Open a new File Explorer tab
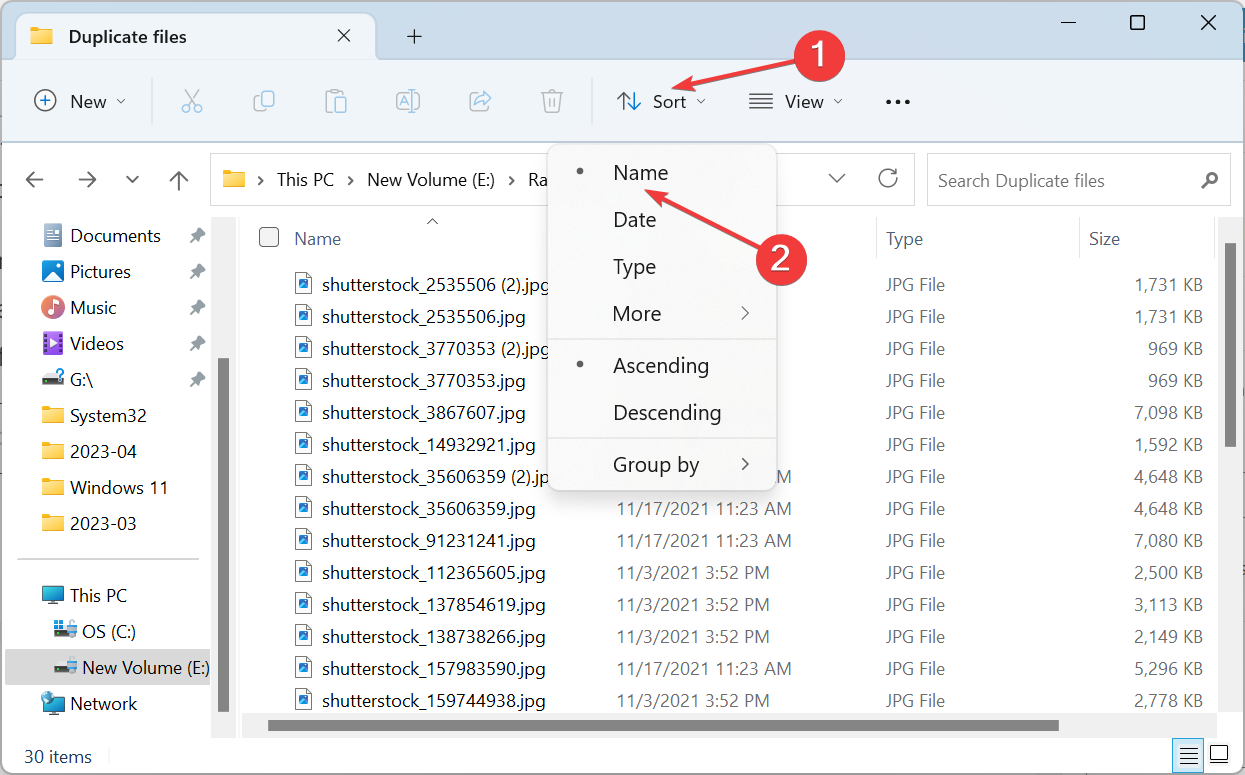The image size is (1245, 775). [x=414, y=37]
